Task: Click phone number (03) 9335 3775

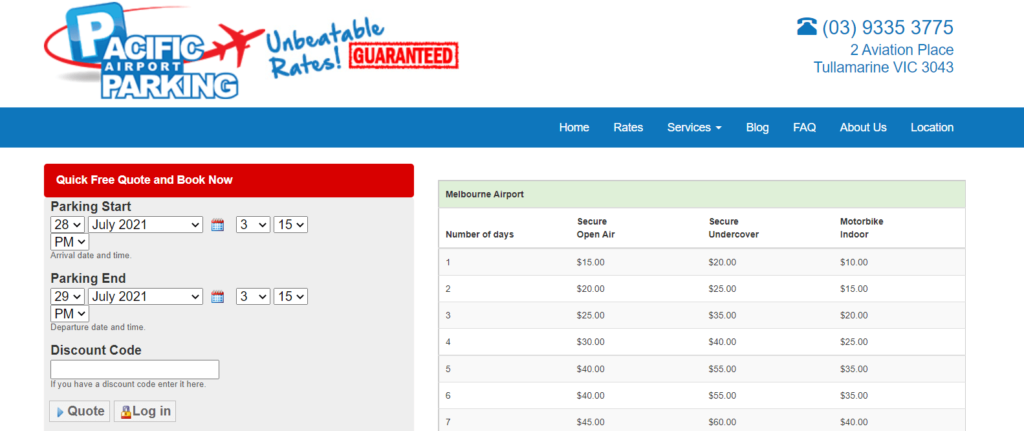Action: pyautogui.click(x=888, y=27)
